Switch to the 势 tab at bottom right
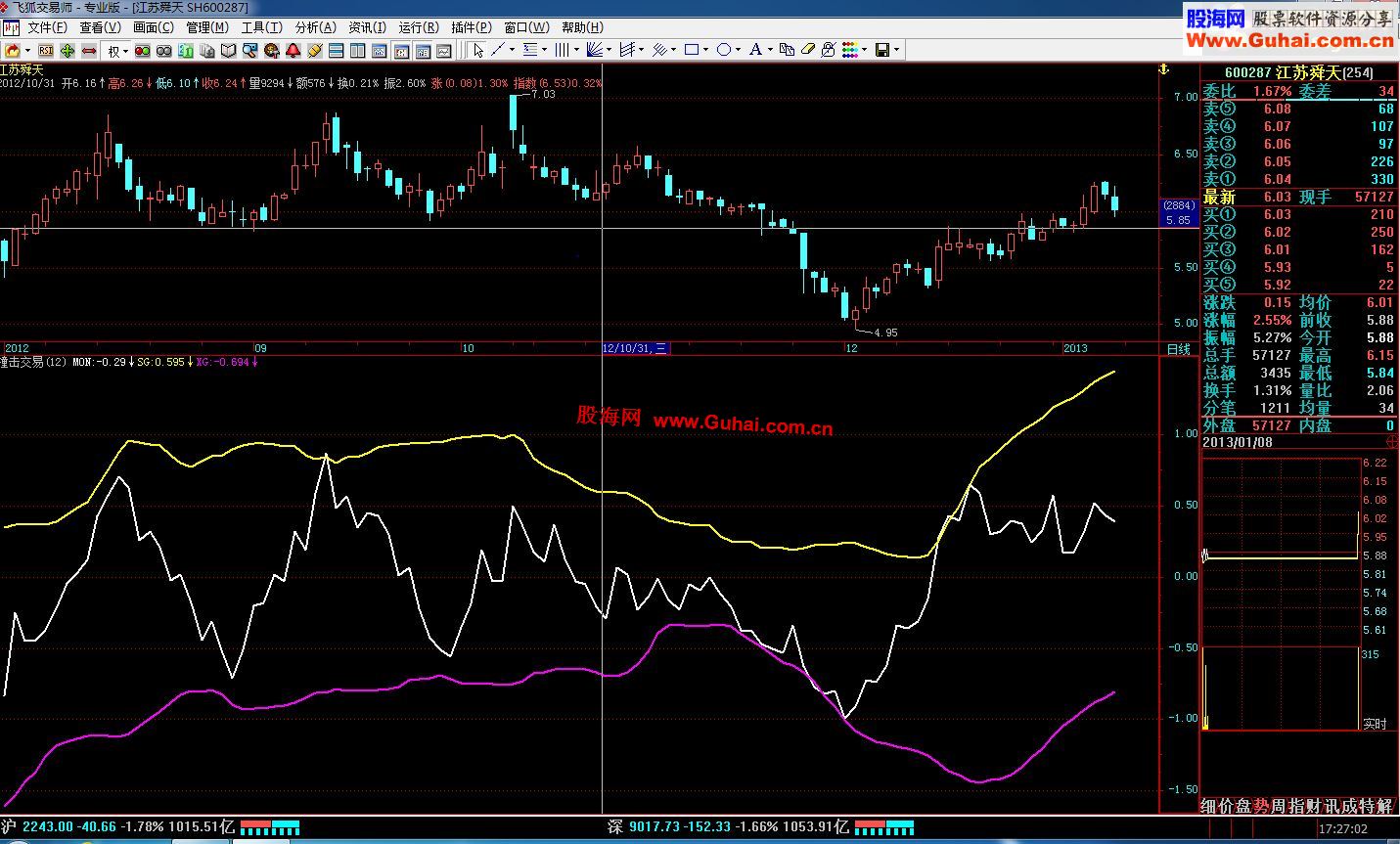This screenshot has width=1400, height=844. coord(1262,806)
